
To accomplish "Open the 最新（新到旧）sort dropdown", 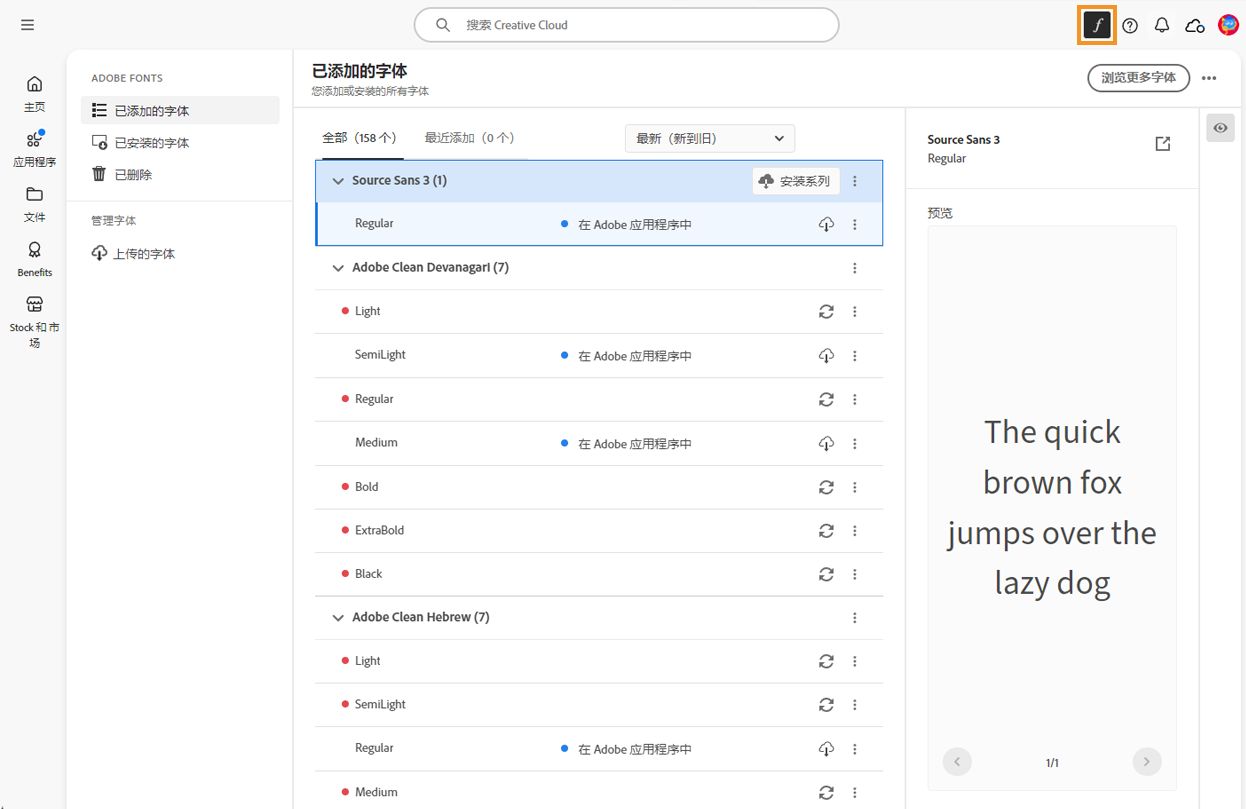I will (710, 138).
